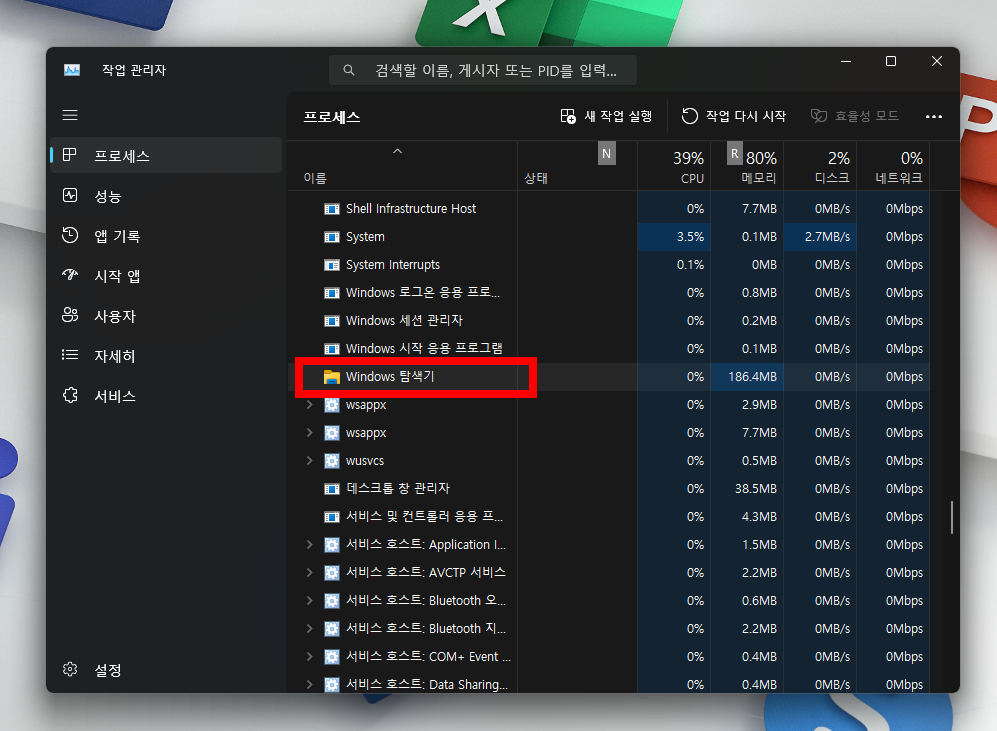Click the 서비스 호스트: AVCTP 서비스 icon
997x731 pixels.
(x=332, y=573)
